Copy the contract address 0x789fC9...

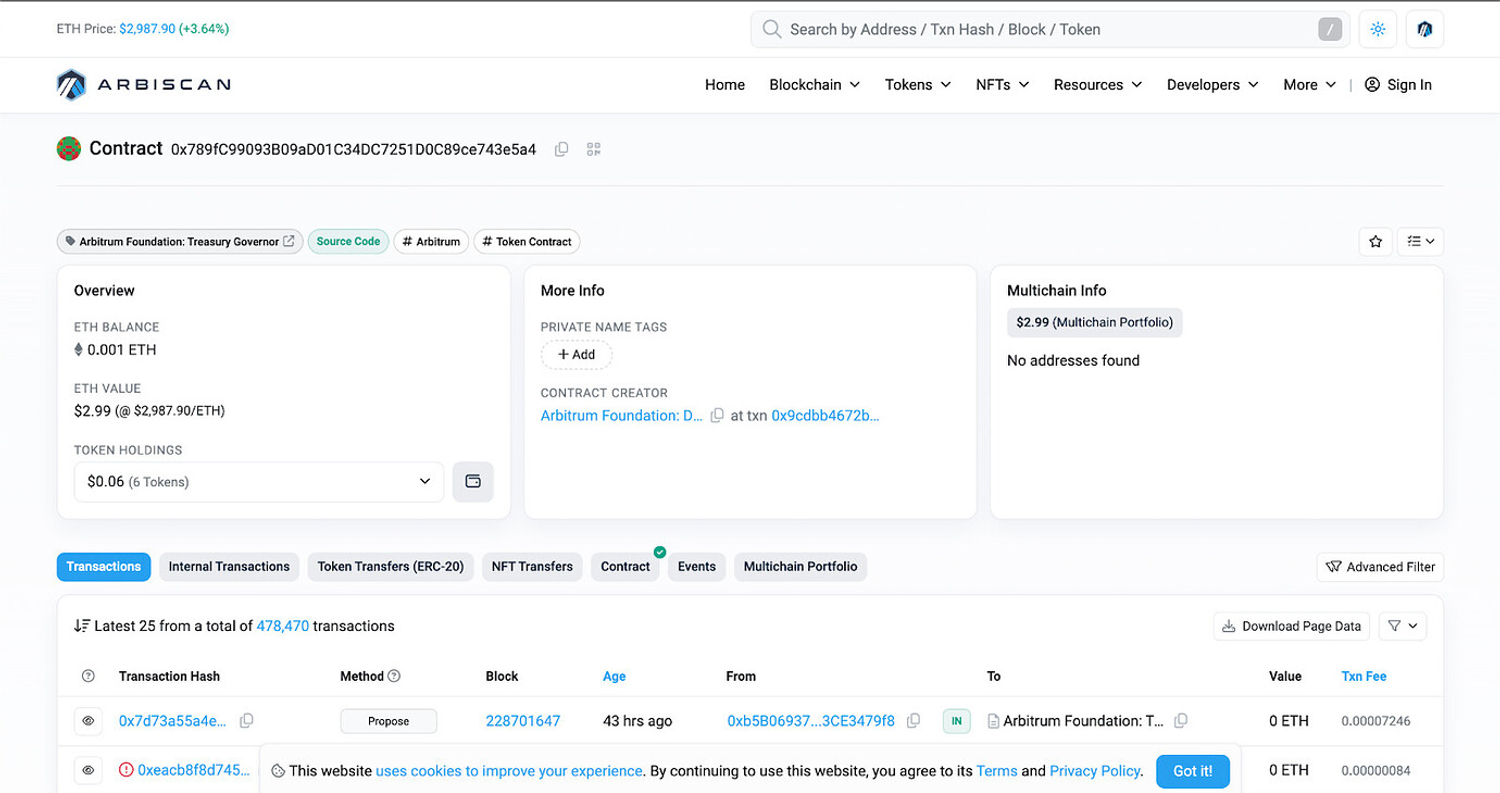pyautogui.click(x=561, y=149)
